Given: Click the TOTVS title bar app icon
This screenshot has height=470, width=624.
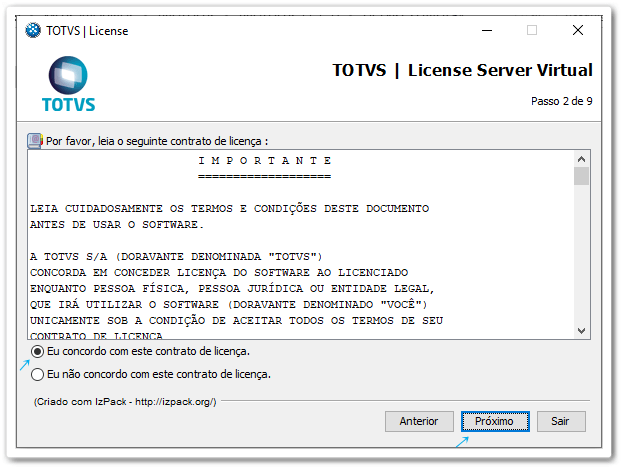Looking at the screenshot, I should (33, 31).
